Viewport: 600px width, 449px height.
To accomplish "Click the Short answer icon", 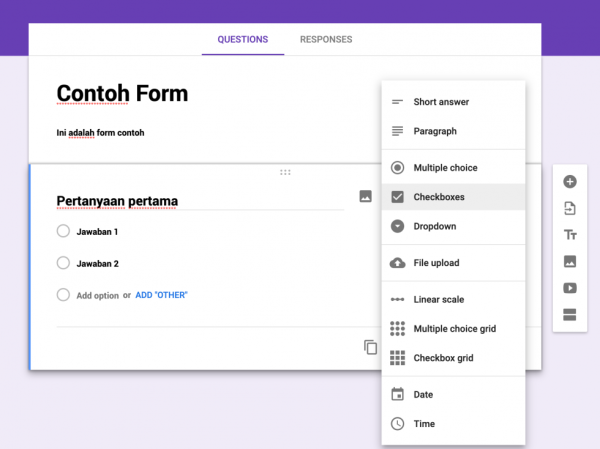I will (397, 102).
